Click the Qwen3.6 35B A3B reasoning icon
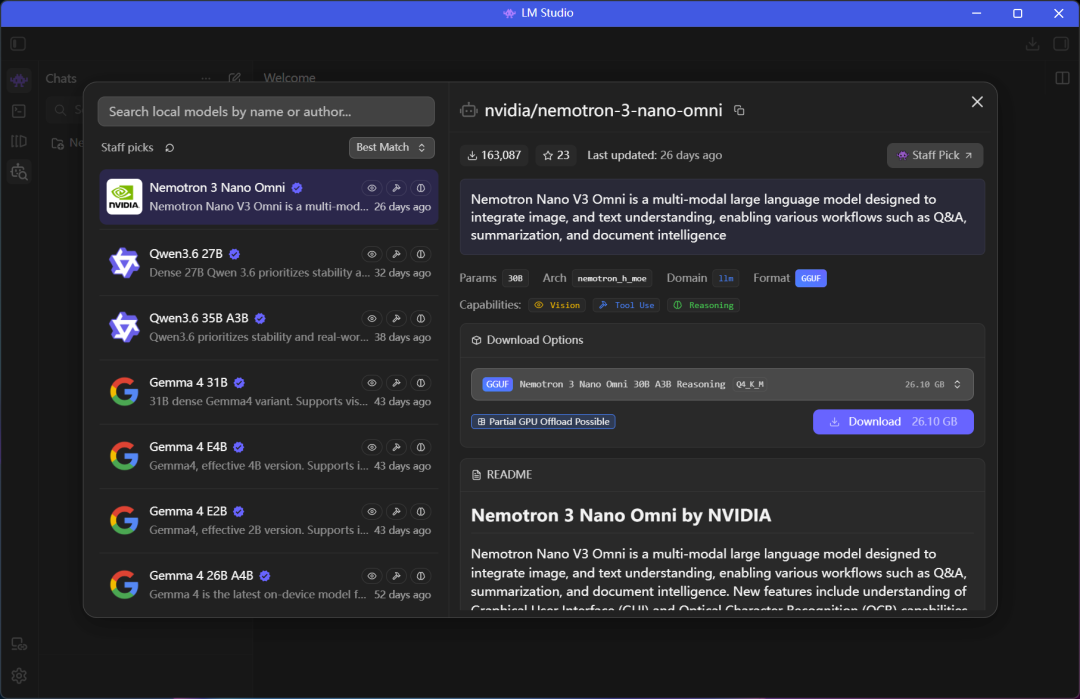 421,318
